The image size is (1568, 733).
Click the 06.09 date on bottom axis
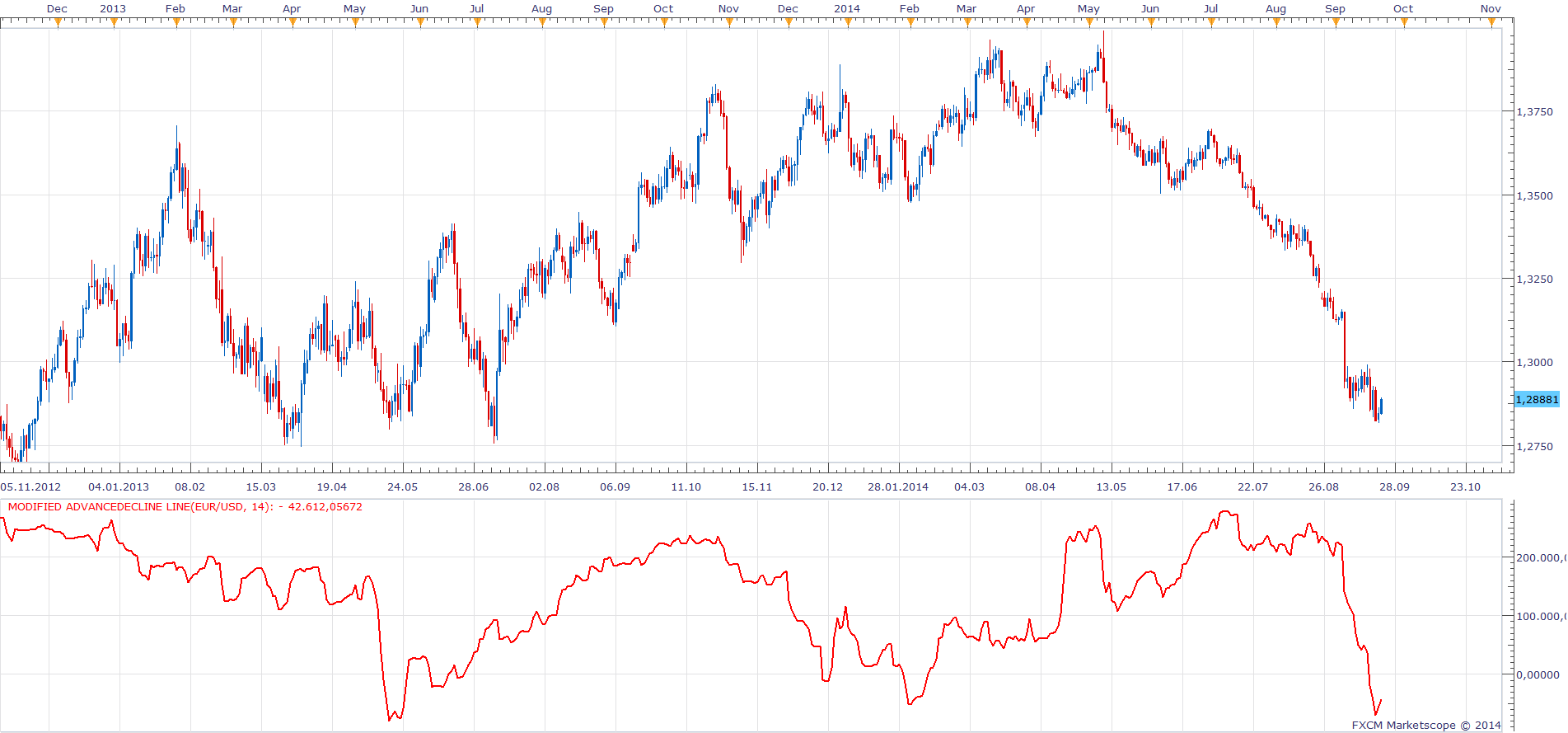pos(615,486)
